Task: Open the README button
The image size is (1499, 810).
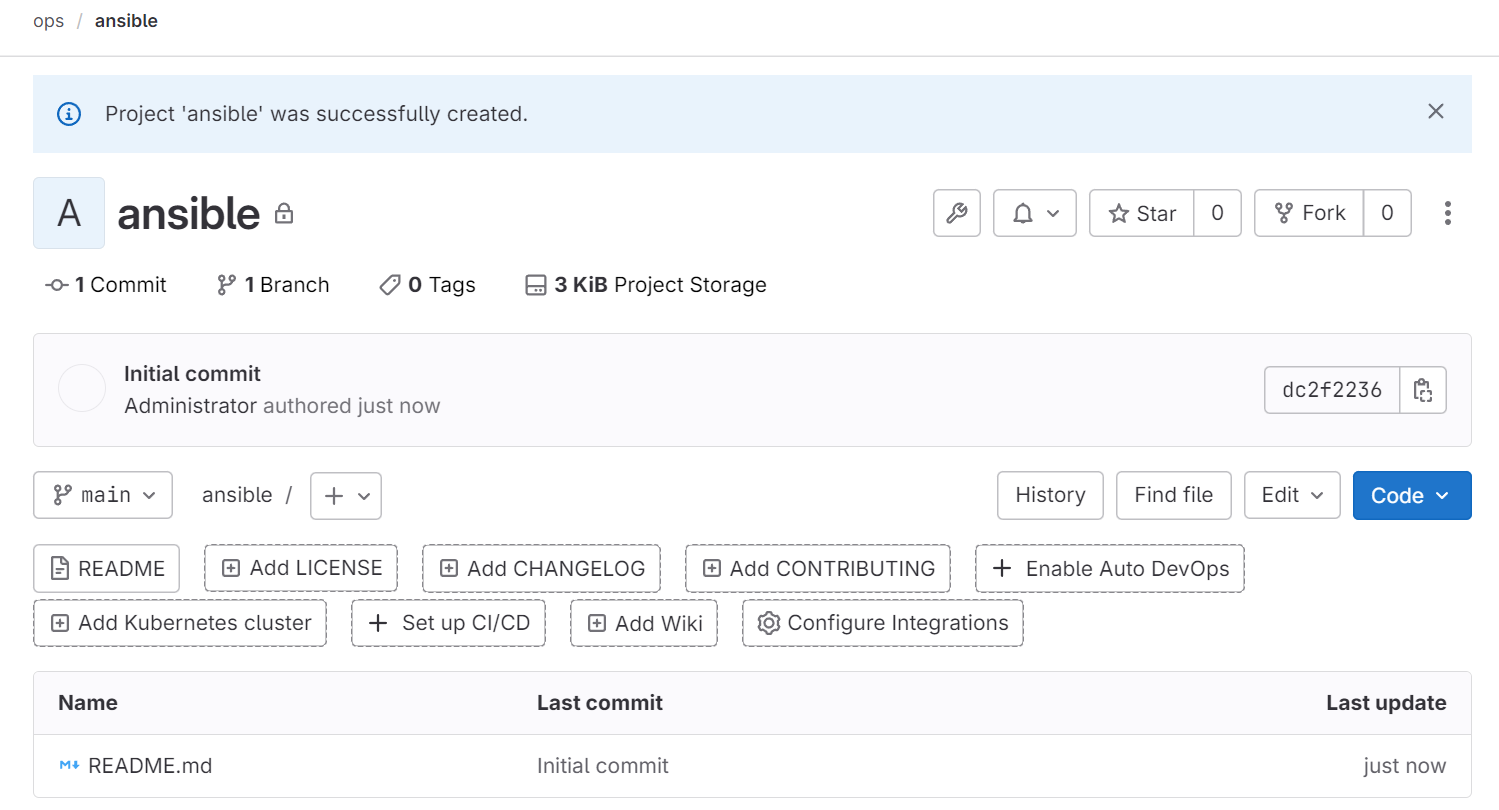Action: (x=106, y=569)
